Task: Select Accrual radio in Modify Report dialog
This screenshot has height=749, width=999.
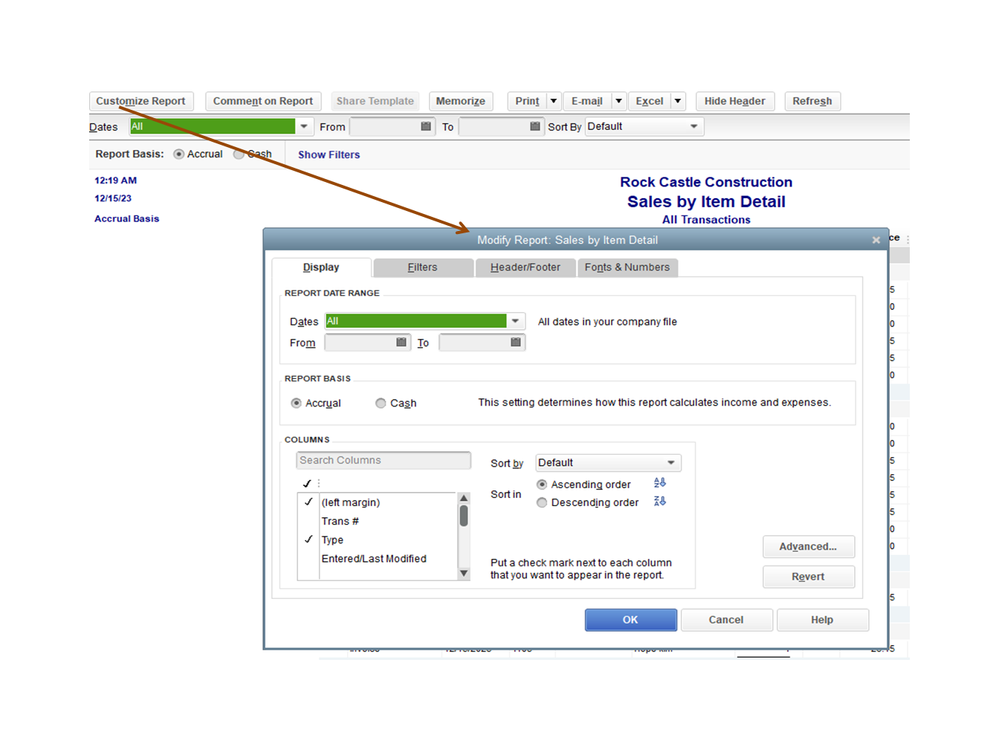Action: [296, 403]
